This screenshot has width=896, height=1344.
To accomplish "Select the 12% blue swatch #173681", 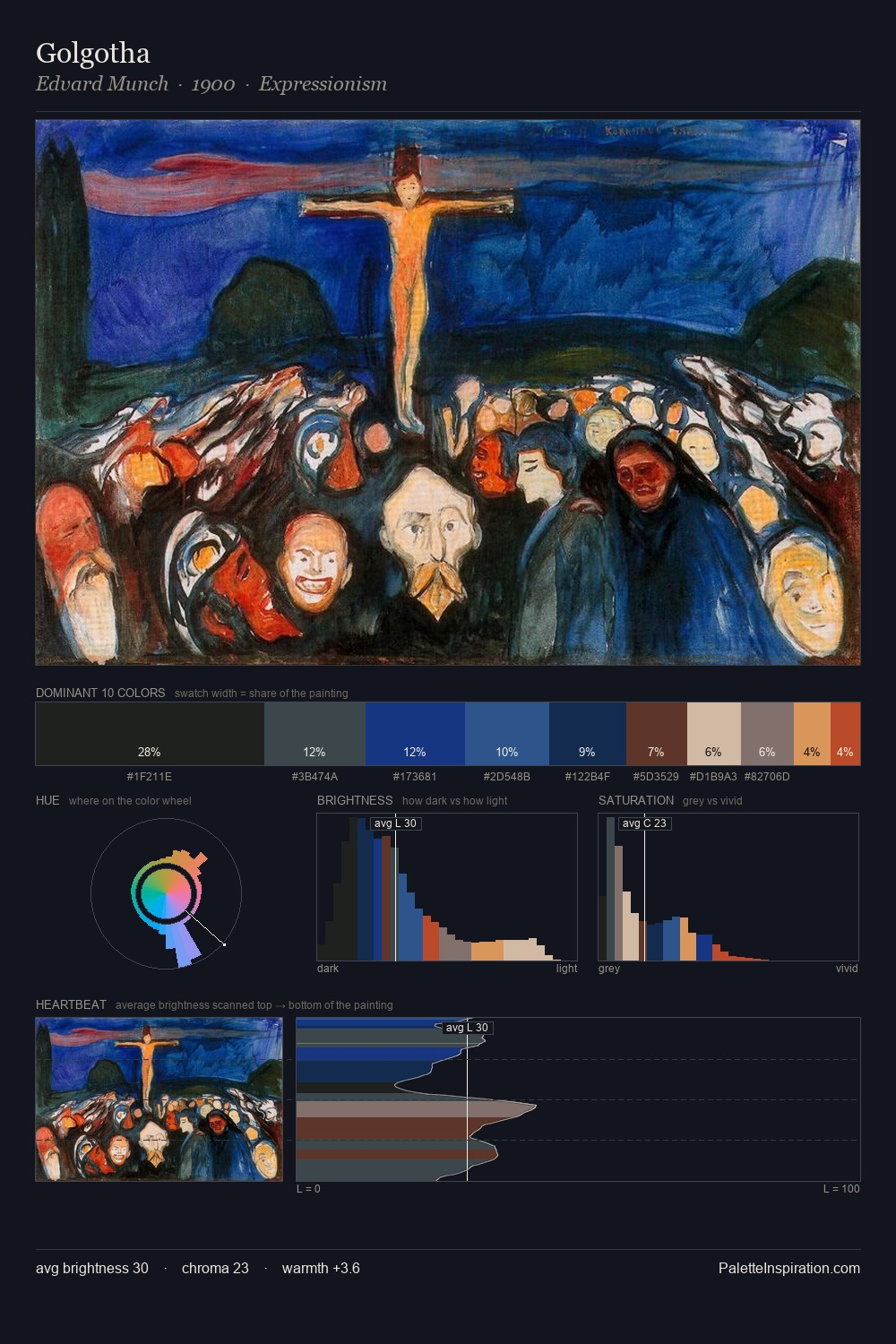I will 415,734.
